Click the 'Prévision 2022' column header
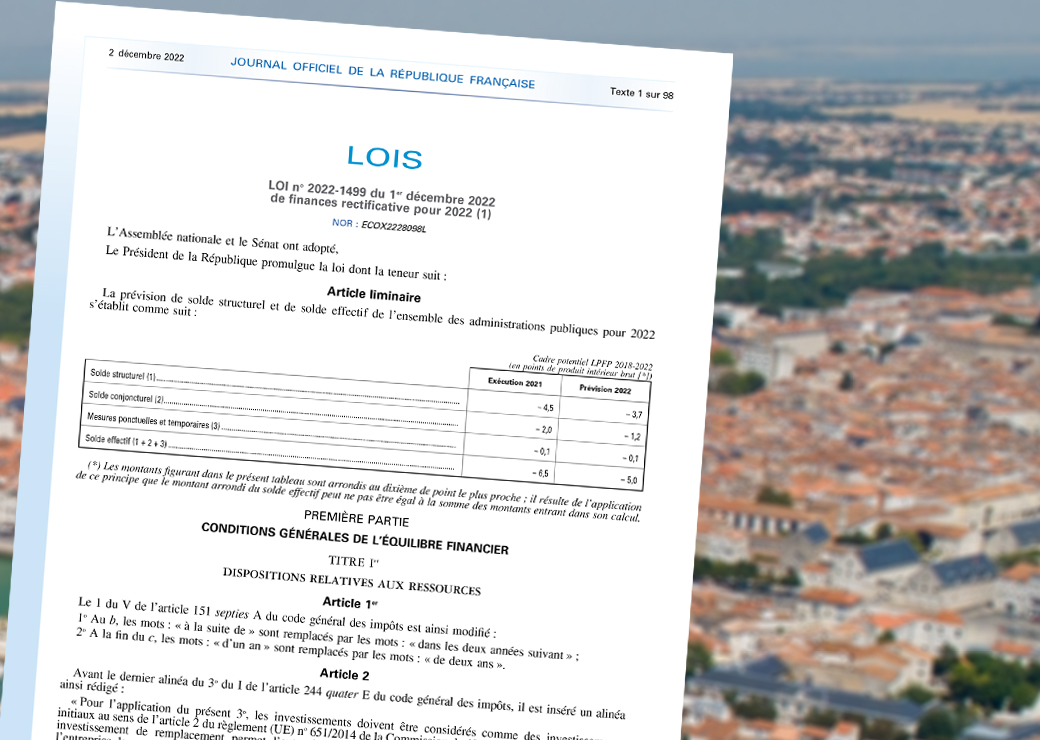The width and height of the screenshot is (1040, 740). 605,389
